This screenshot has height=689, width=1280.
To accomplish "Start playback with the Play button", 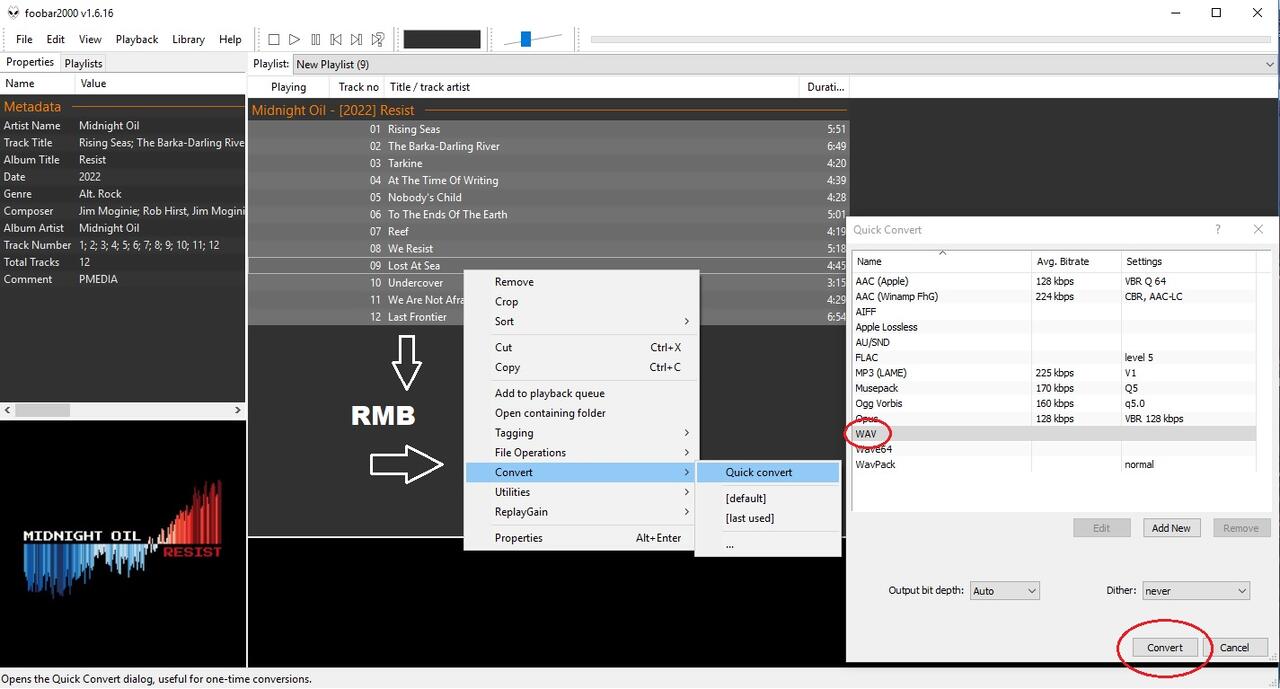I will coord(294,39).
